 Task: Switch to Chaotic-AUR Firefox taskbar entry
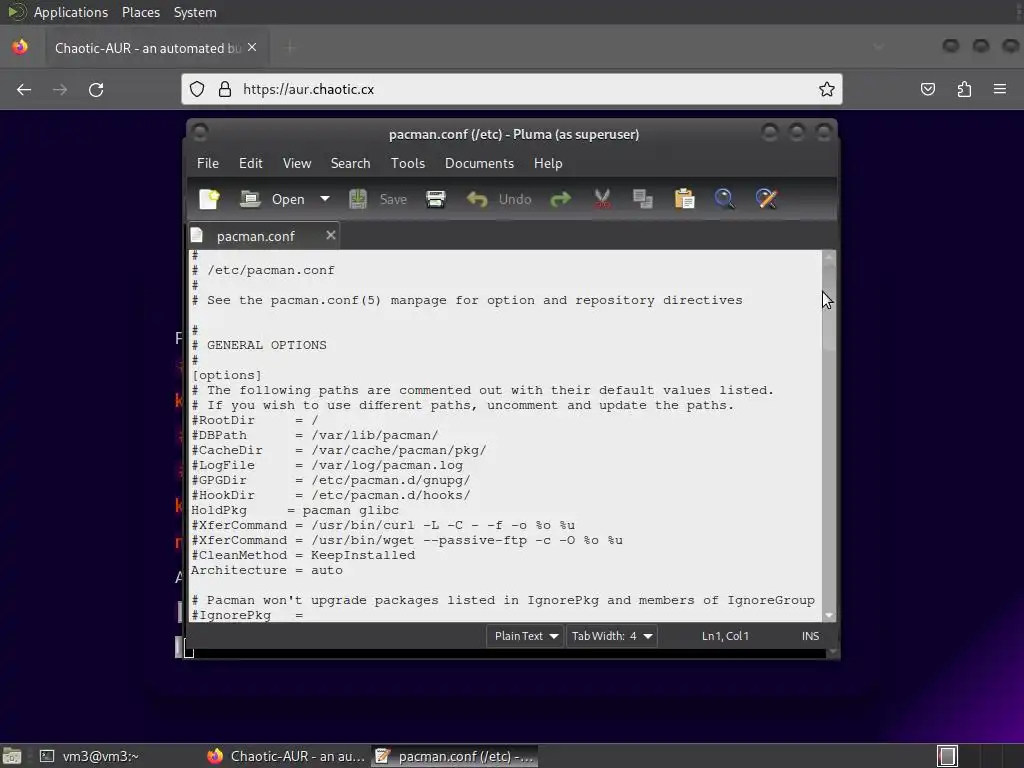pos(286,756)
